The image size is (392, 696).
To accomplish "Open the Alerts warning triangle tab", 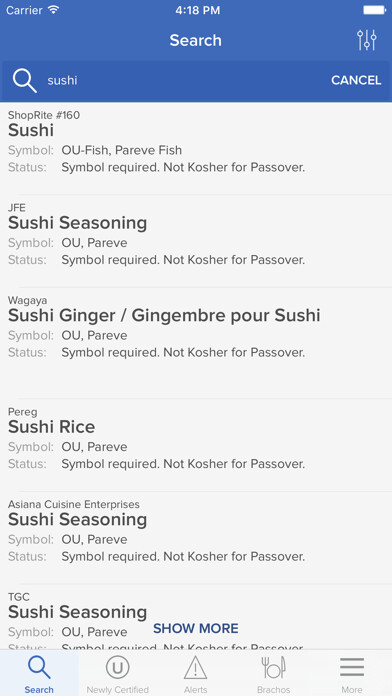I will tap(196, 673).
